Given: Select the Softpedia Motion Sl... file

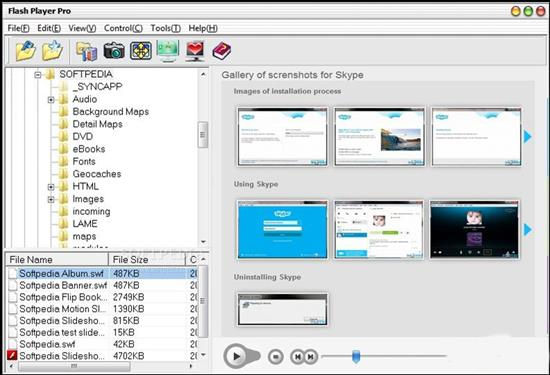Looking at the screenshot, I should (x=62, y=309).
